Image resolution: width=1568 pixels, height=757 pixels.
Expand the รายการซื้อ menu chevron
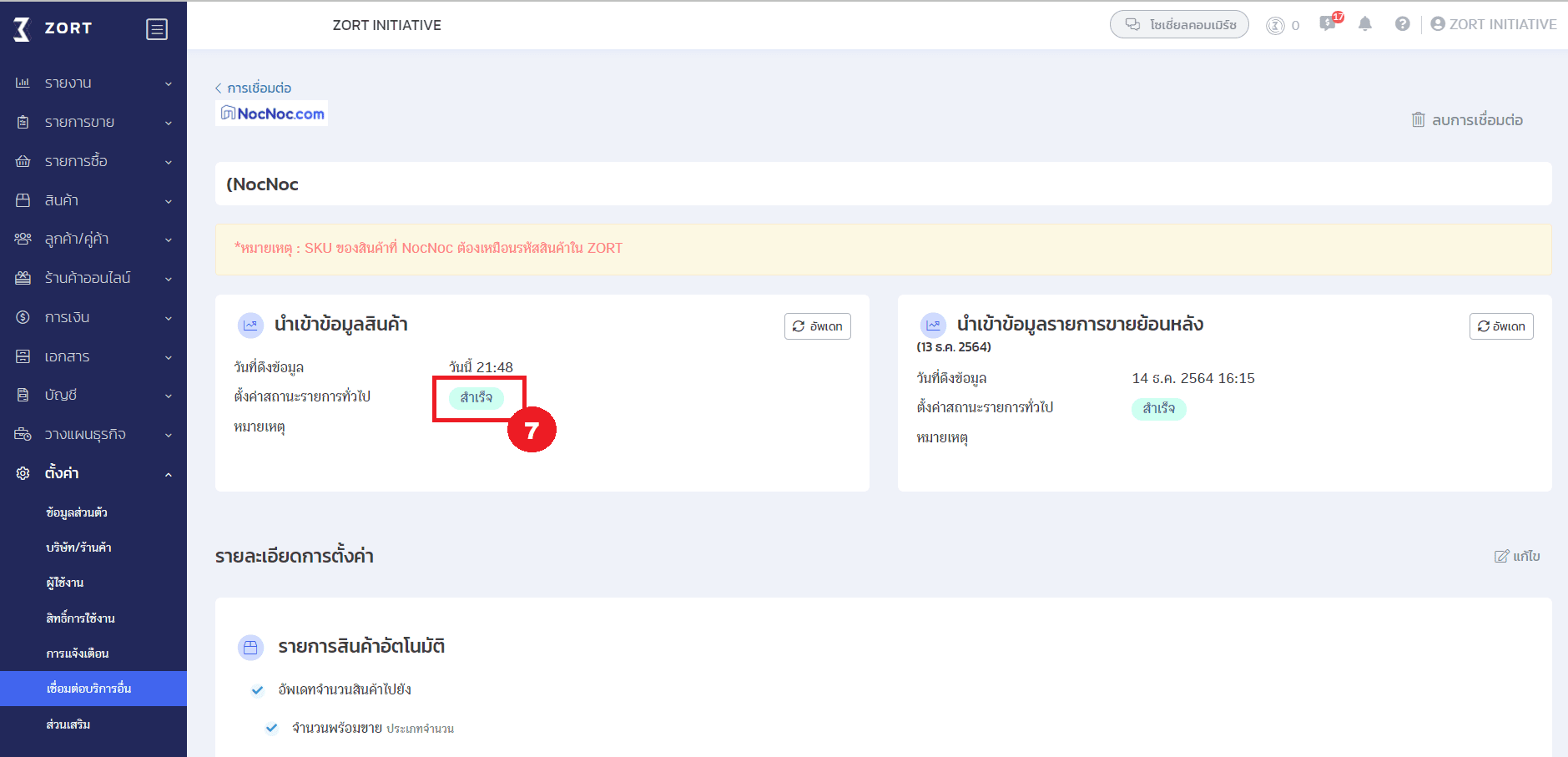169,162
